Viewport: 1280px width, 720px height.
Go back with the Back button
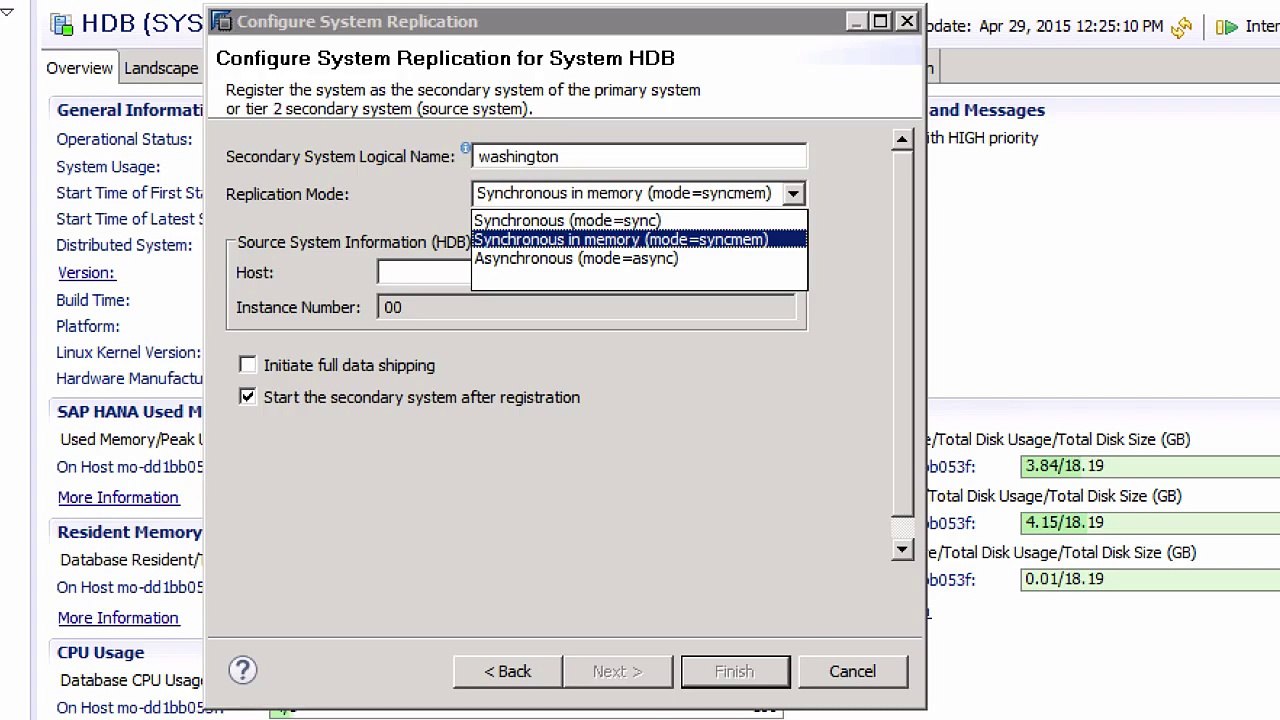point(508,671)
